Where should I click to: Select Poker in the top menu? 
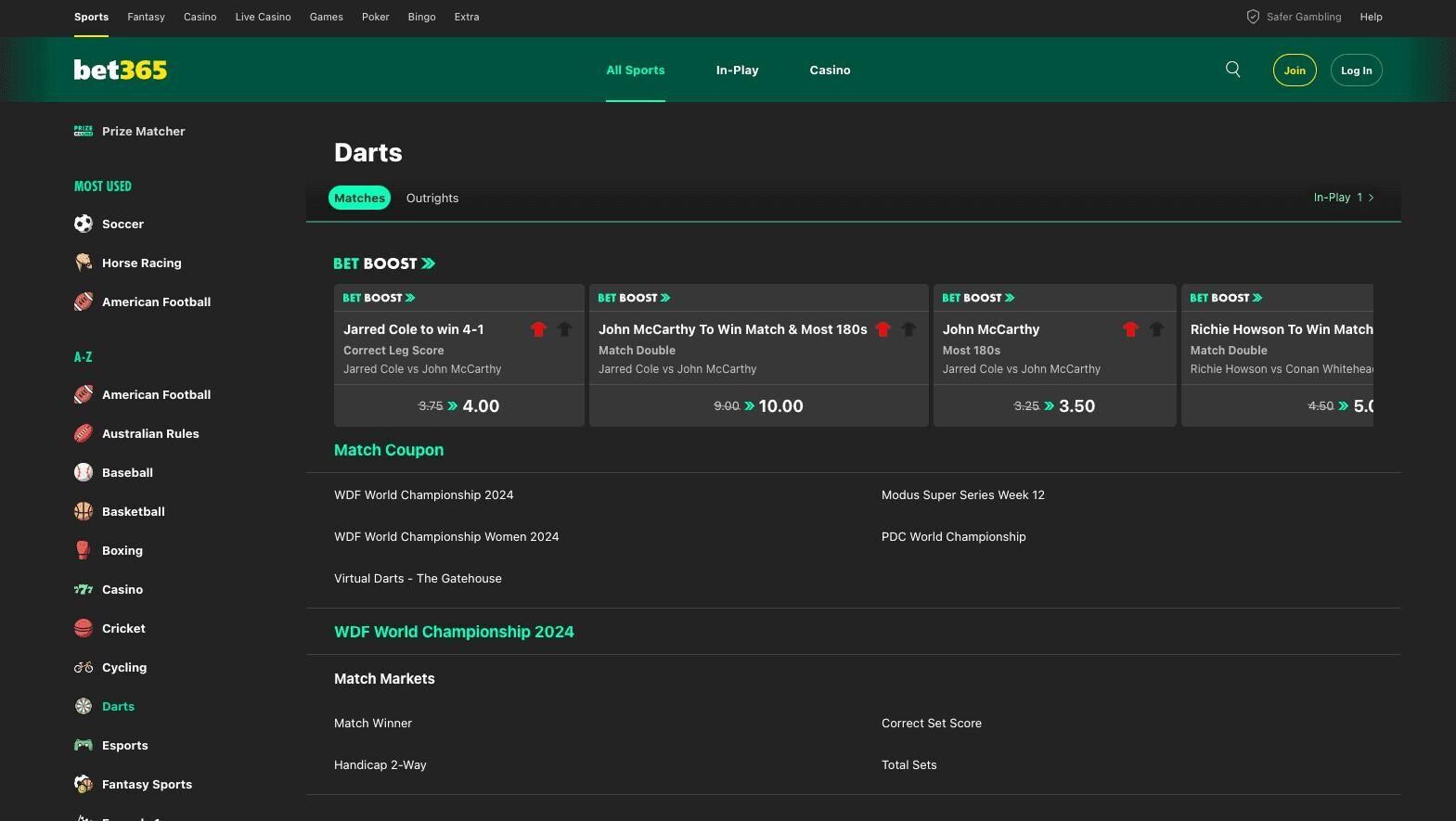pos(375,17)
